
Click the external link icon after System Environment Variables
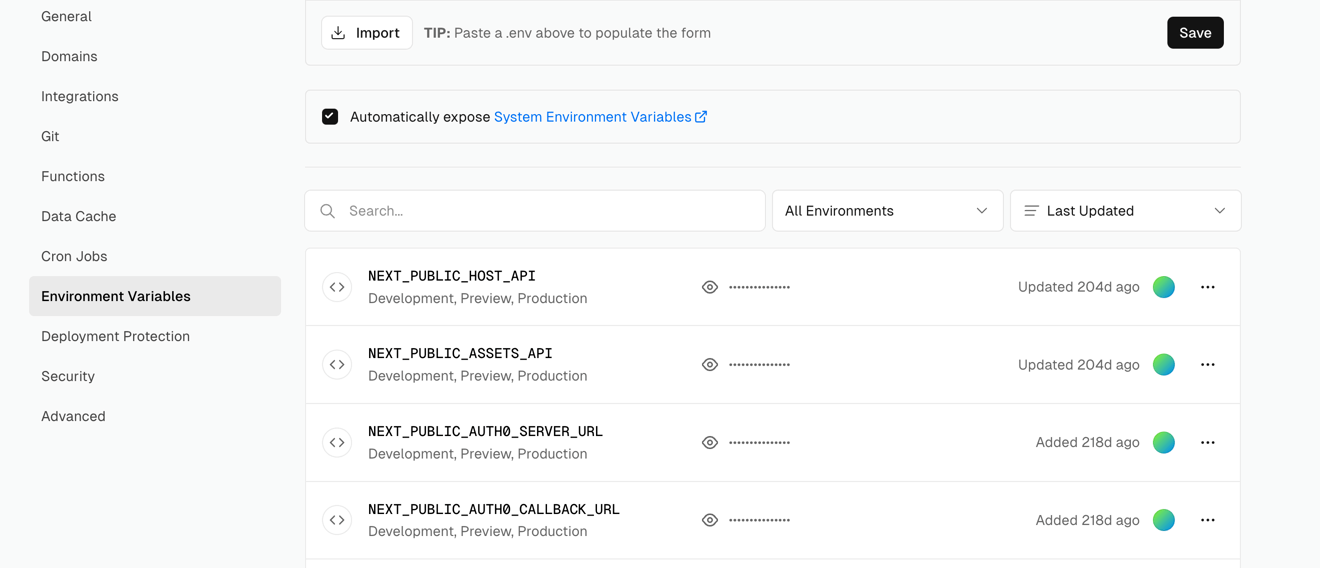[x=701, y=117]
